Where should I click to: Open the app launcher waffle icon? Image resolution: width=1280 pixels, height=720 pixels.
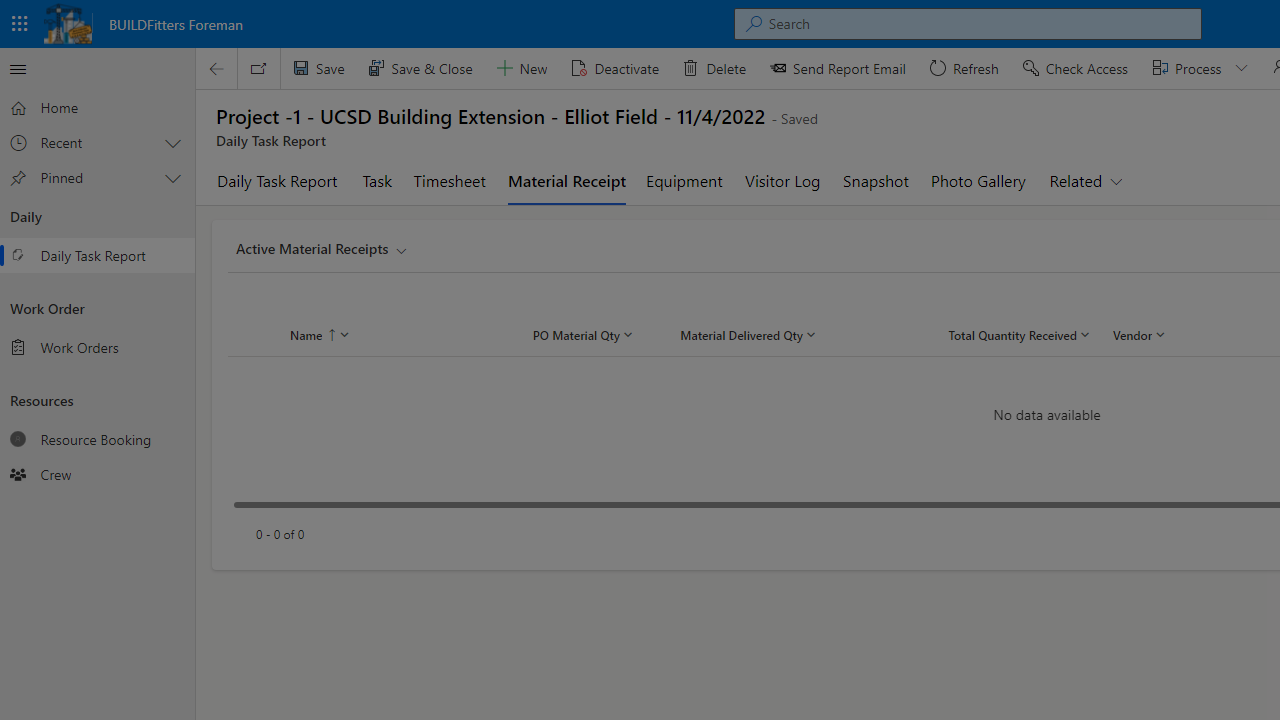(x=19, y=24)
